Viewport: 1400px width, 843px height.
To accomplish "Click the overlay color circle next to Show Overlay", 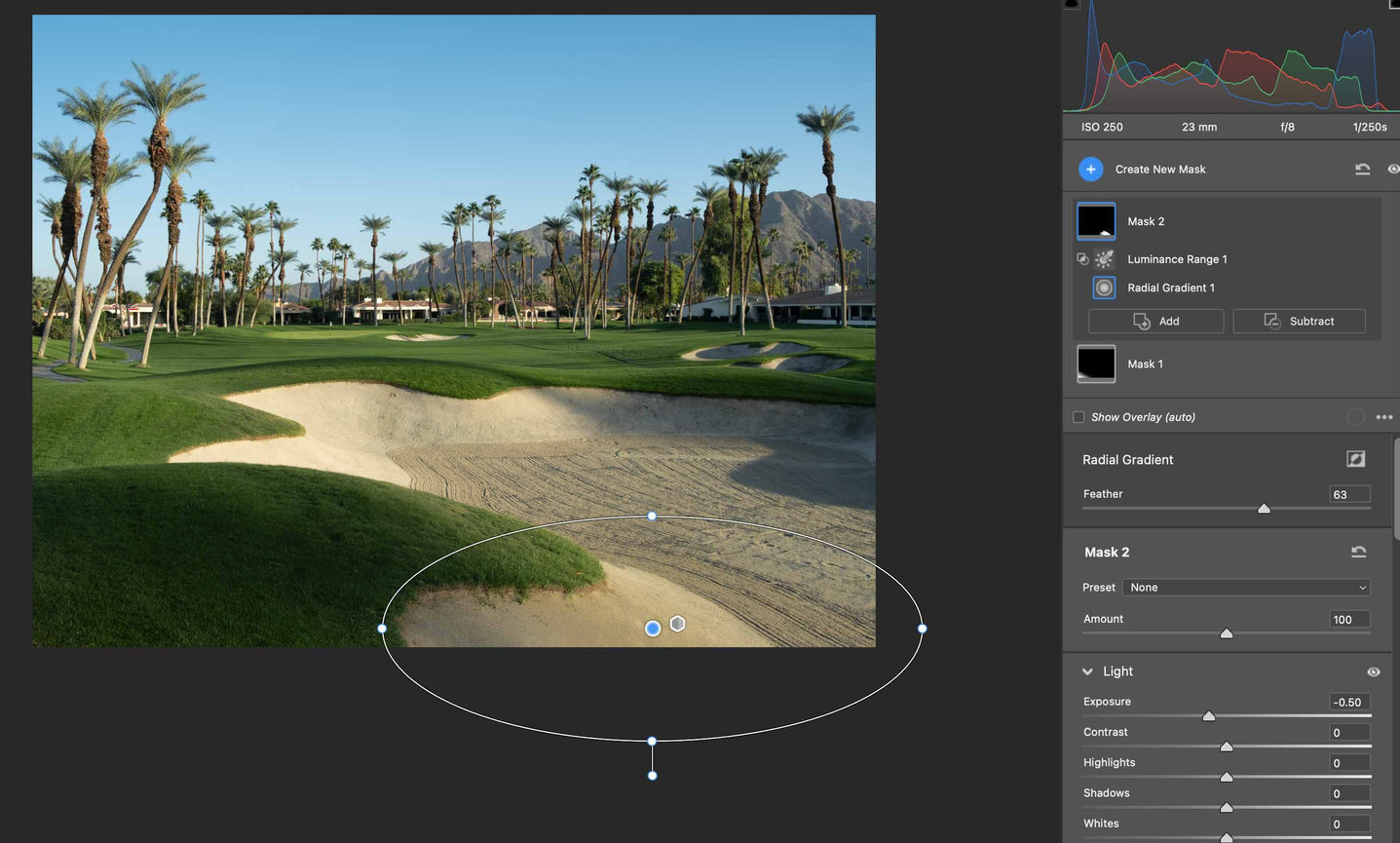I will pos(1355,417).
